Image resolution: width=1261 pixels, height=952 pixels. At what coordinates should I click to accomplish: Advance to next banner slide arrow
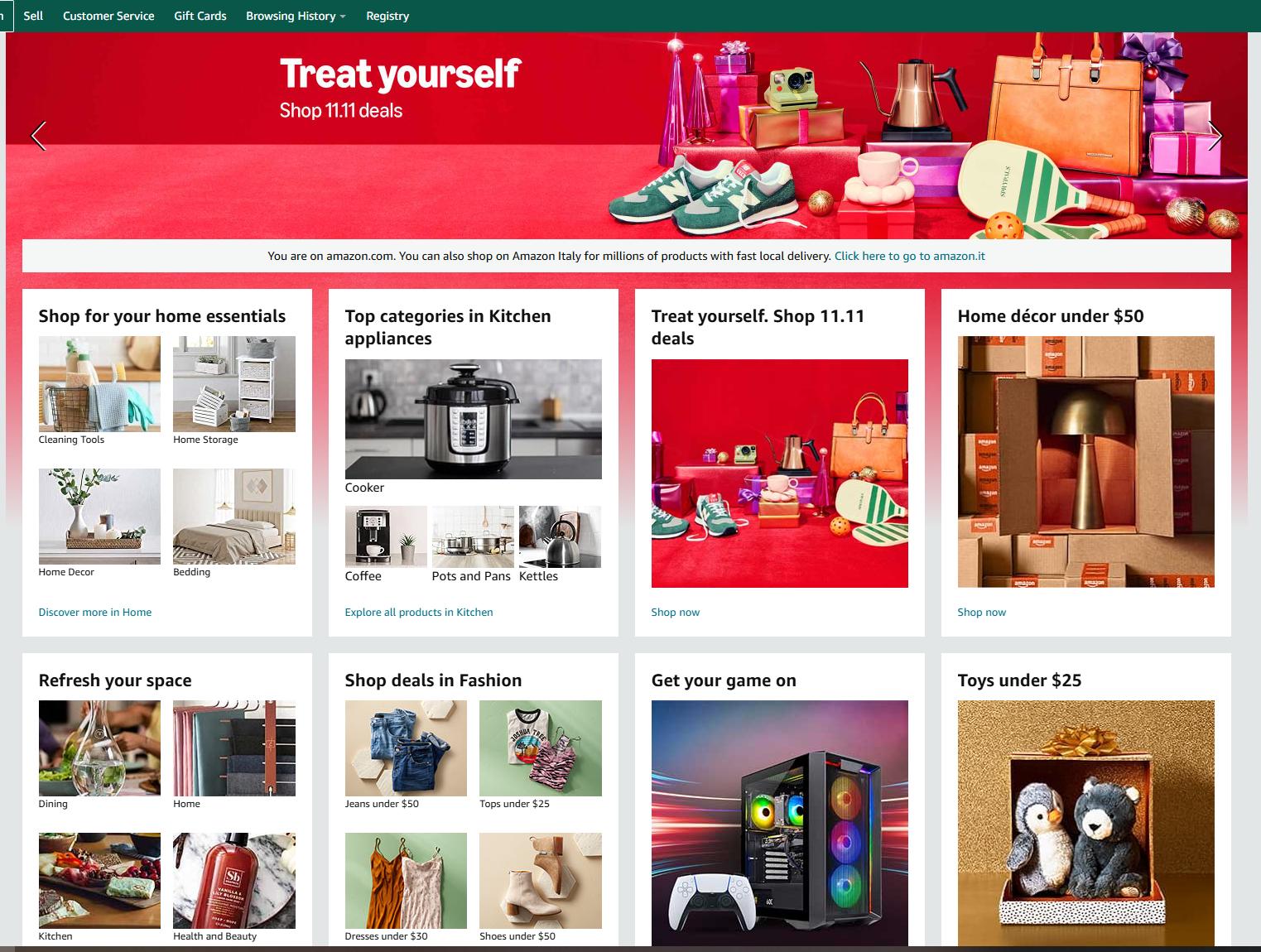[x=1215, y=136]
